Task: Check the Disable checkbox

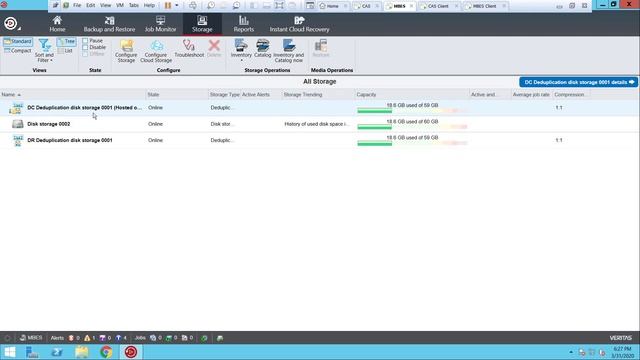Action: point(85,47)
